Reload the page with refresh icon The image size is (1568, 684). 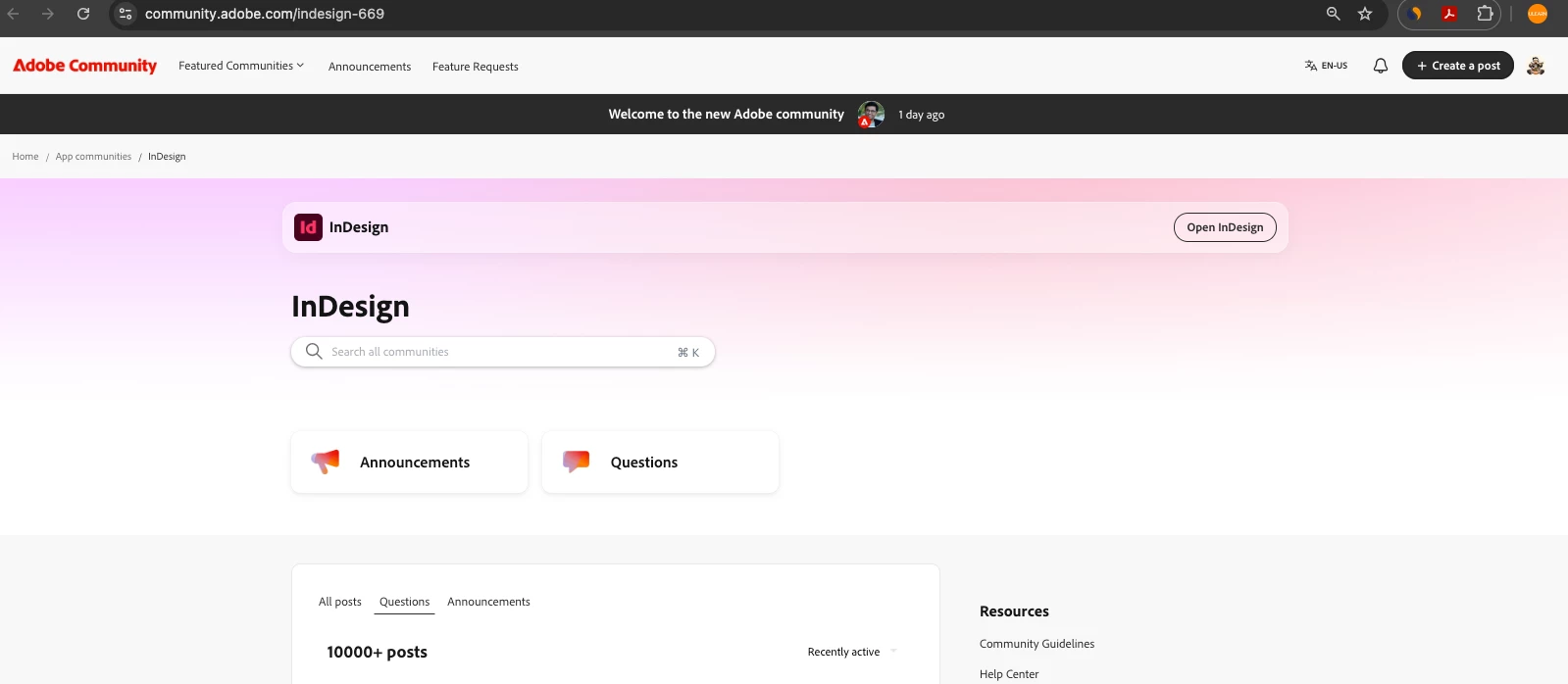point(83,14)
